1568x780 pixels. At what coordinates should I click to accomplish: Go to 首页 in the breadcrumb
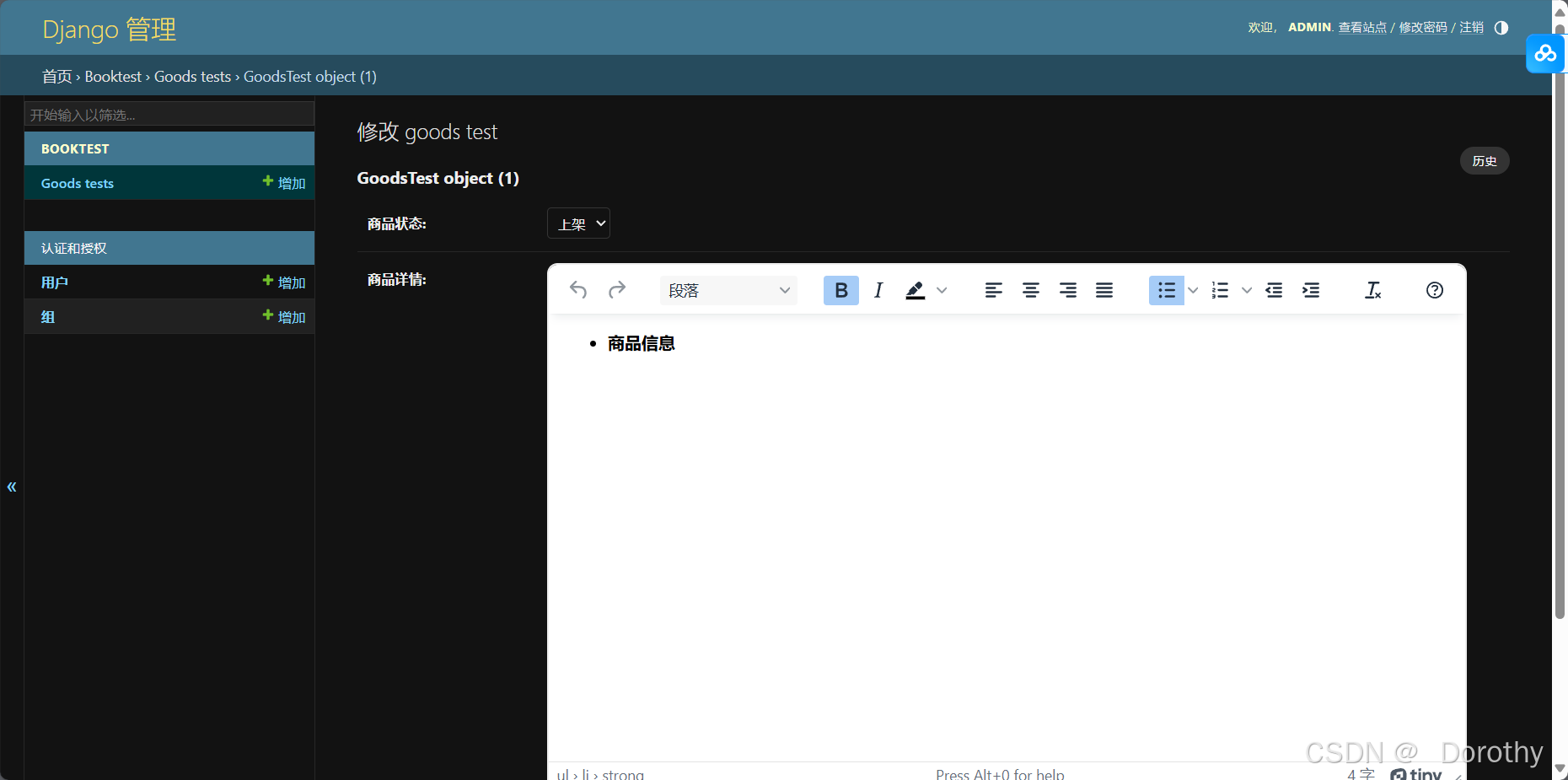pos(57,77)
